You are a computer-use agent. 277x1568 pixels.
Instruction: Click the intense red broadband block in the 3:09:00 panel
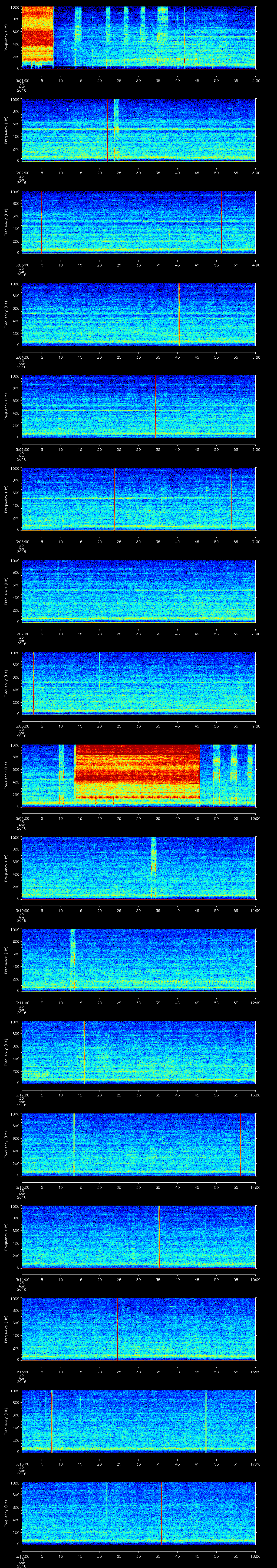click(x=137, y=772)
